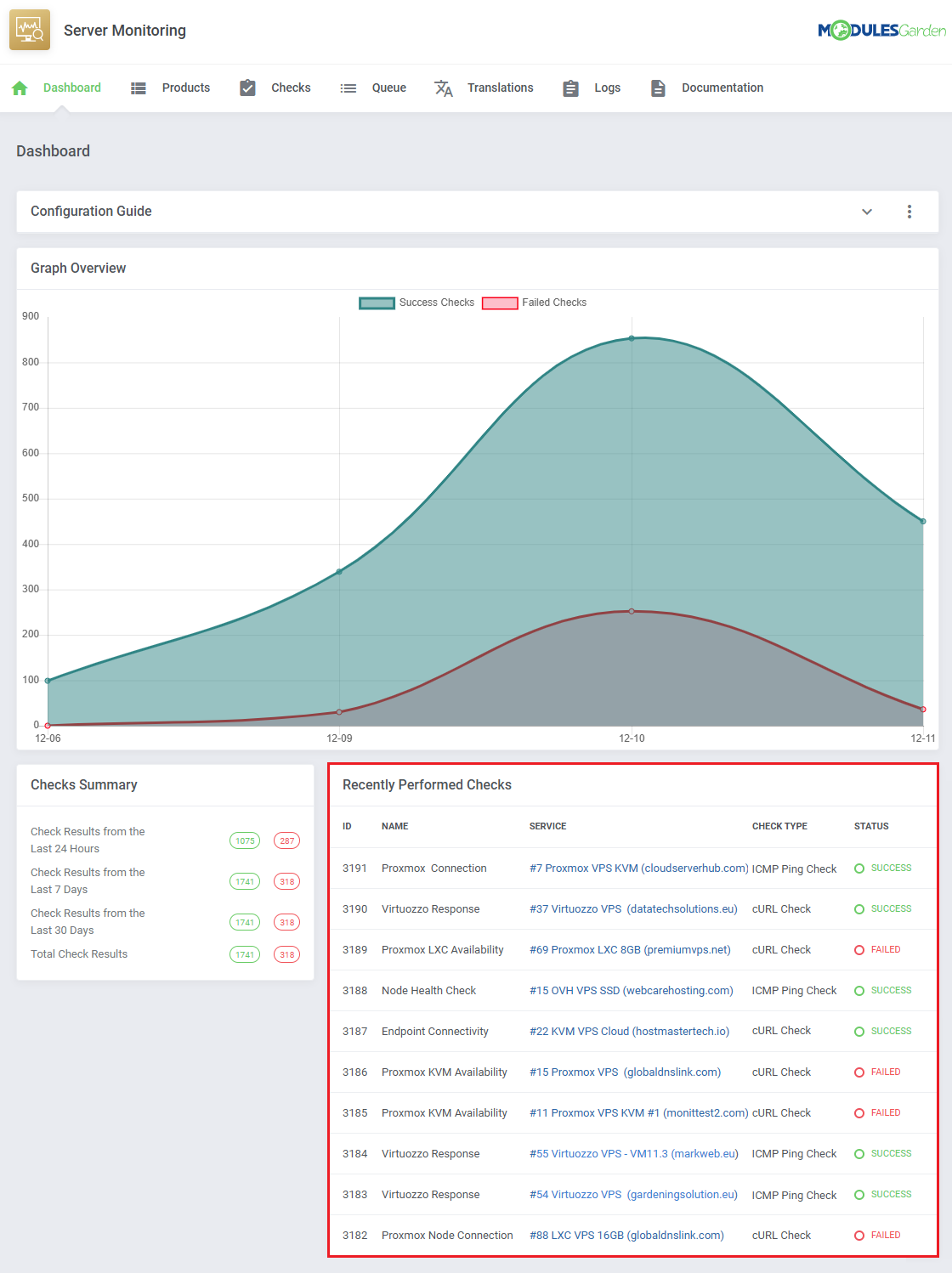Open service #88 LXC VPS 16GB link
This screenshot has height=1273, width=952.
point(627,1236)
